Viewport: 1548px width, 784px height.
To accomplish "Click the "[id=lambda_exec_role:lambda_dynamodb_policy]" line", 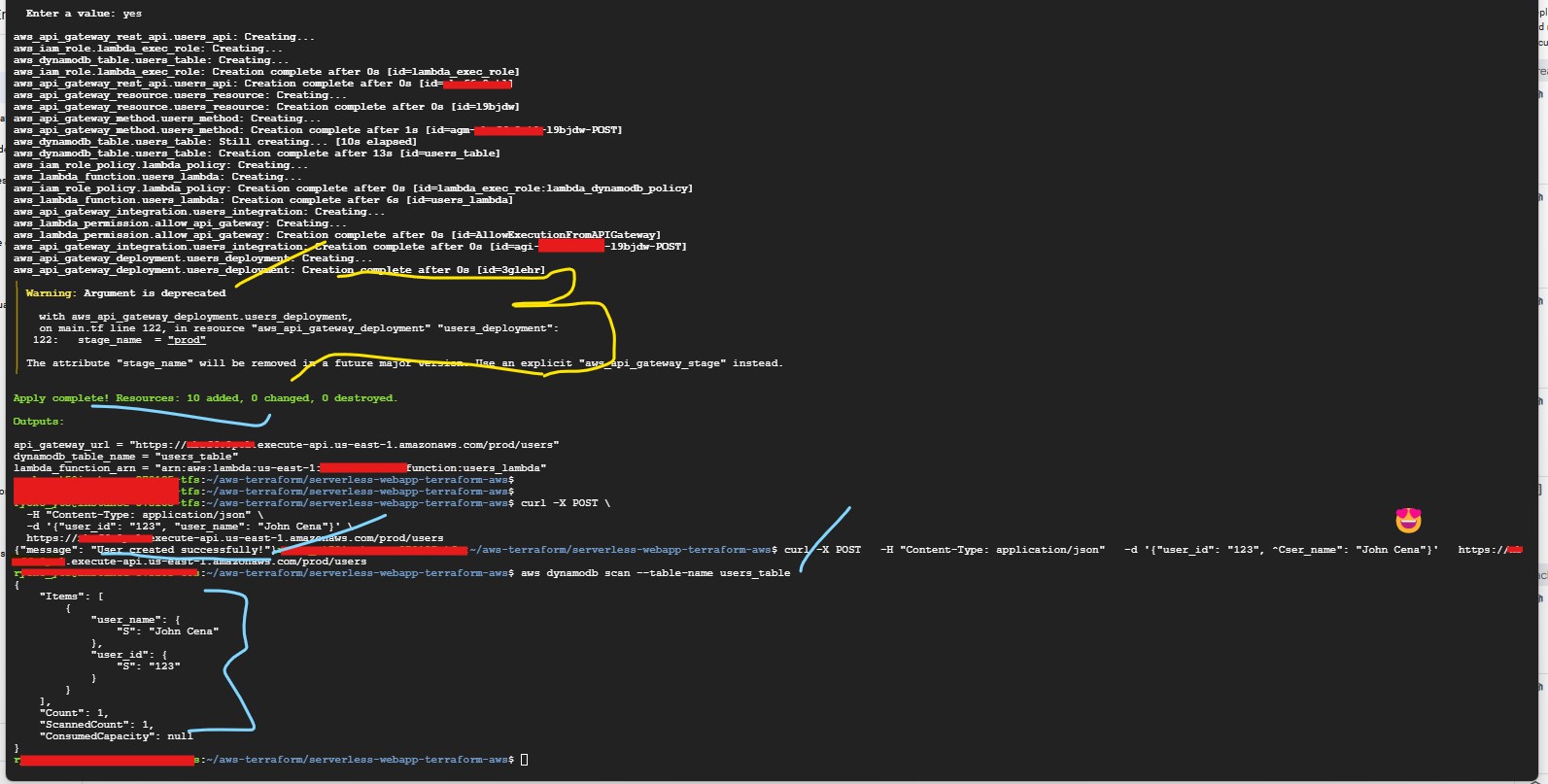I will click(353, 188).
